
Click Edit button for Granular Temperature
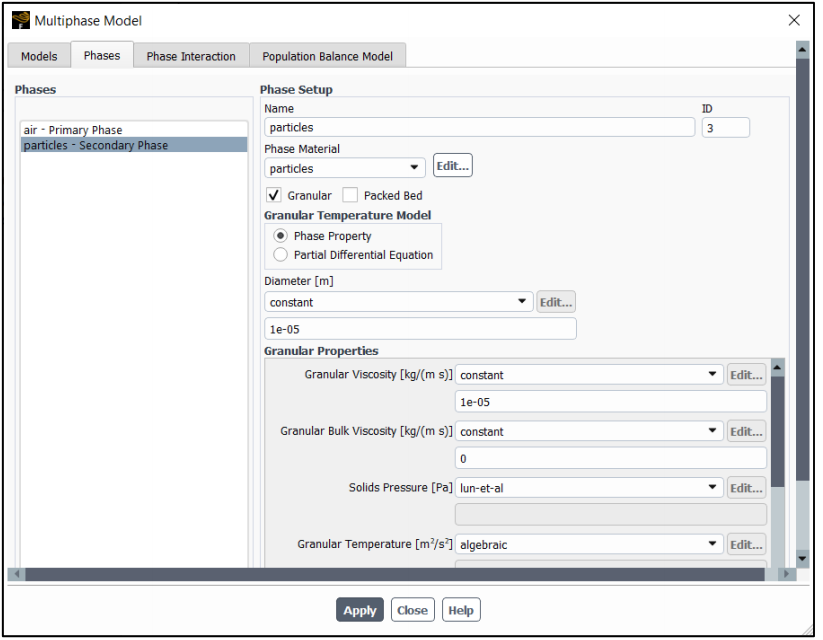click(x=746, y=544)
